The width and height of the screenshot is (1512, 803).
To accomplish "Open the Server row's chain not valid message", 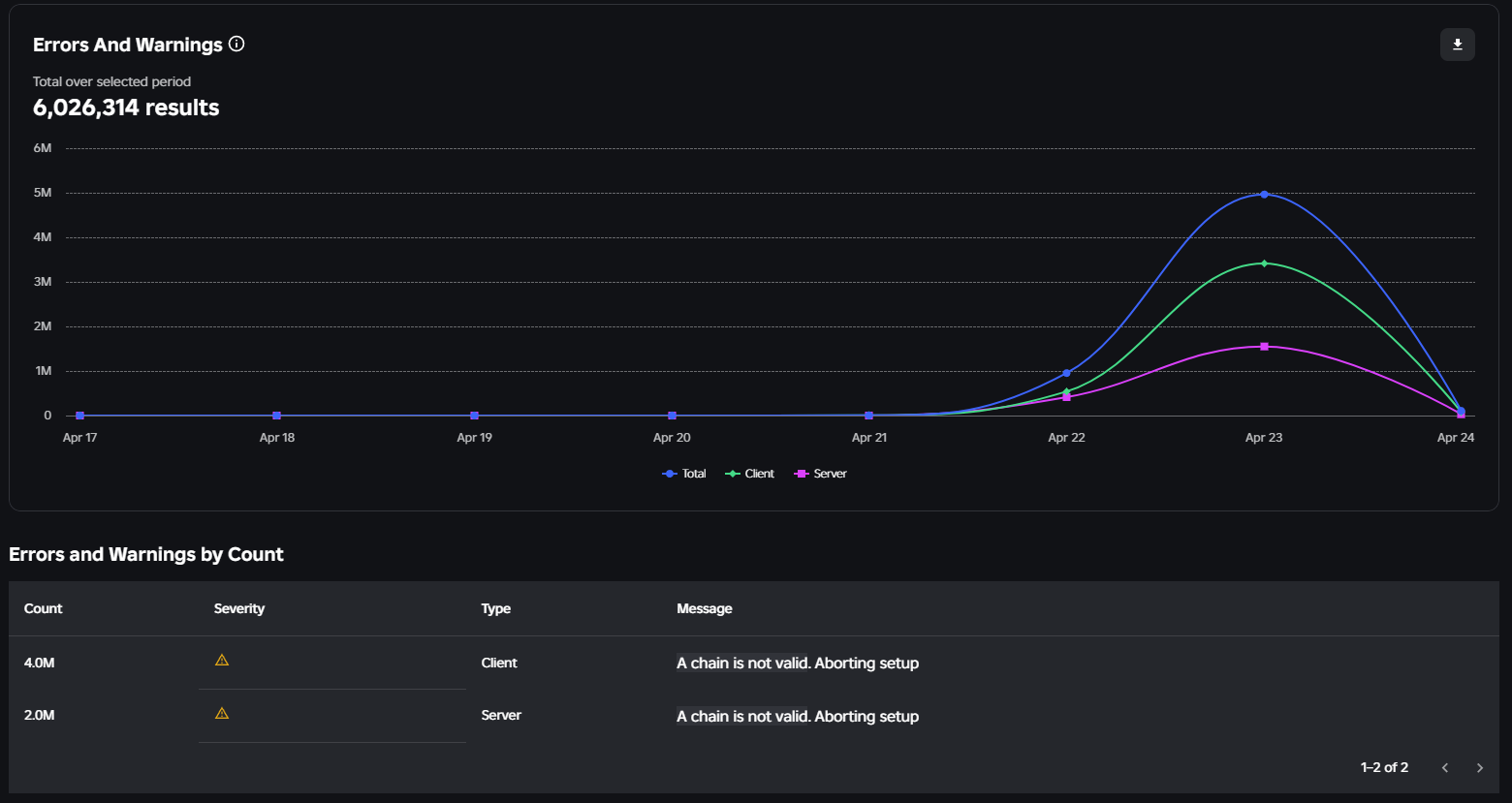I will pyautogui.click(x=798, y=716).
